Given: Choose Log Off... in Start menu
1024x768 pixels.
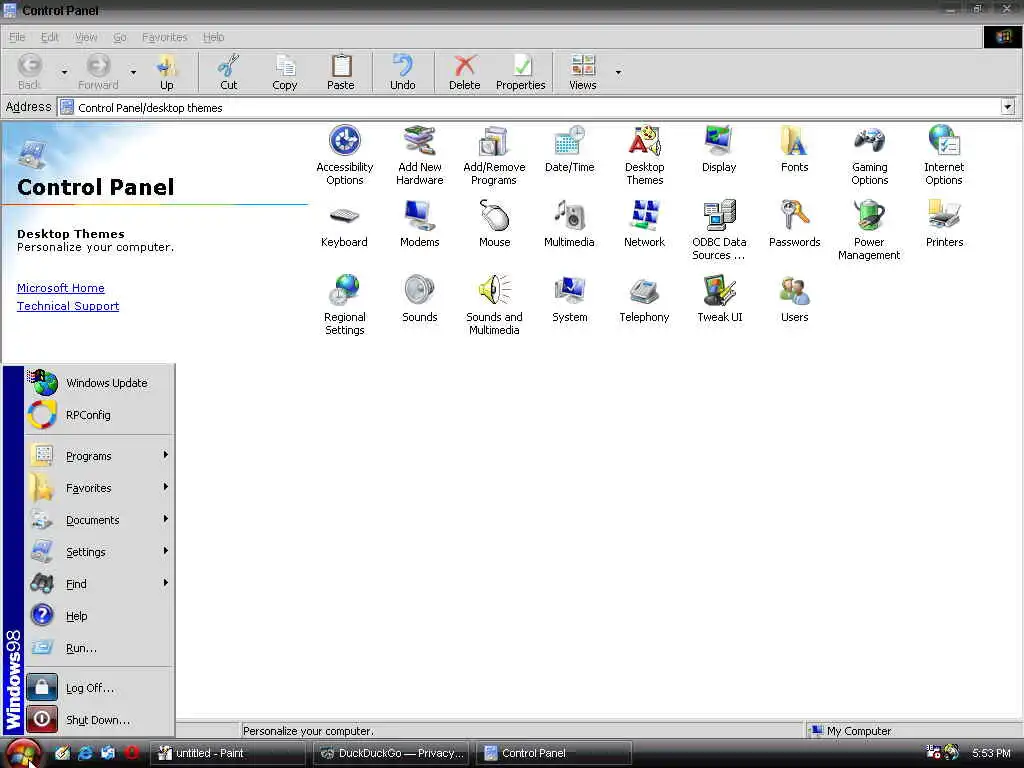Looking at the screenshot, I should [x=100, y=688].
